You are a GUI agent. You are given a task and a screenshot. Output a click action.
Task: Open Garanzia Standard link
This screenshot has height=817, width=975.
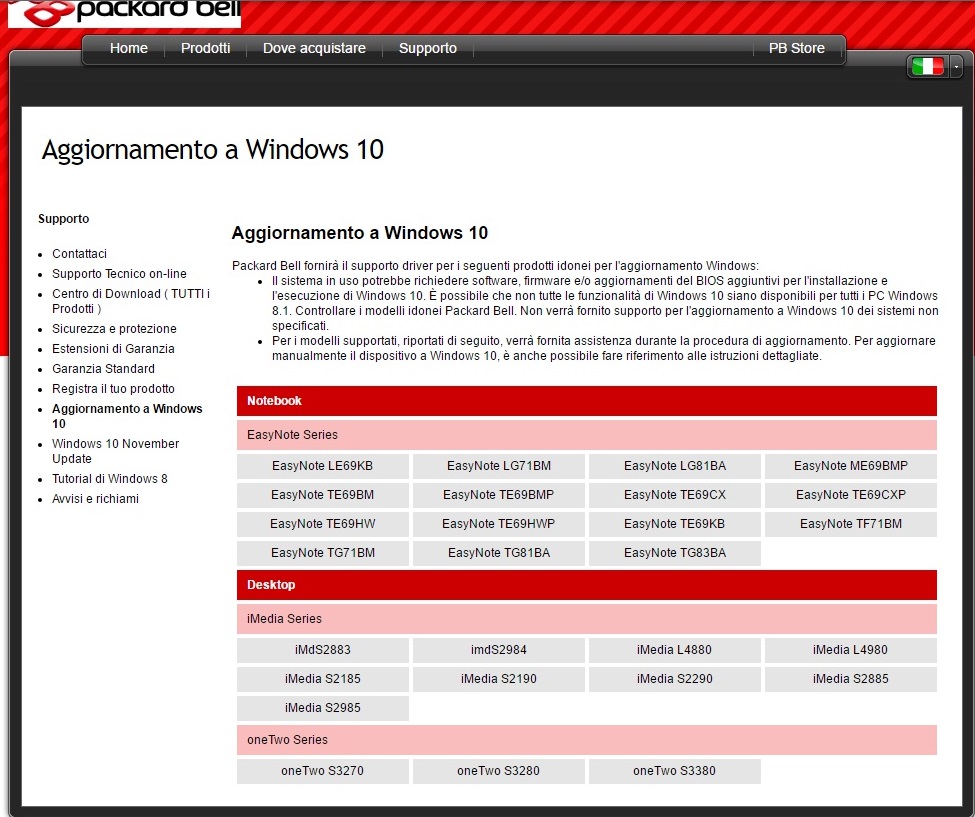pos(103,368)
